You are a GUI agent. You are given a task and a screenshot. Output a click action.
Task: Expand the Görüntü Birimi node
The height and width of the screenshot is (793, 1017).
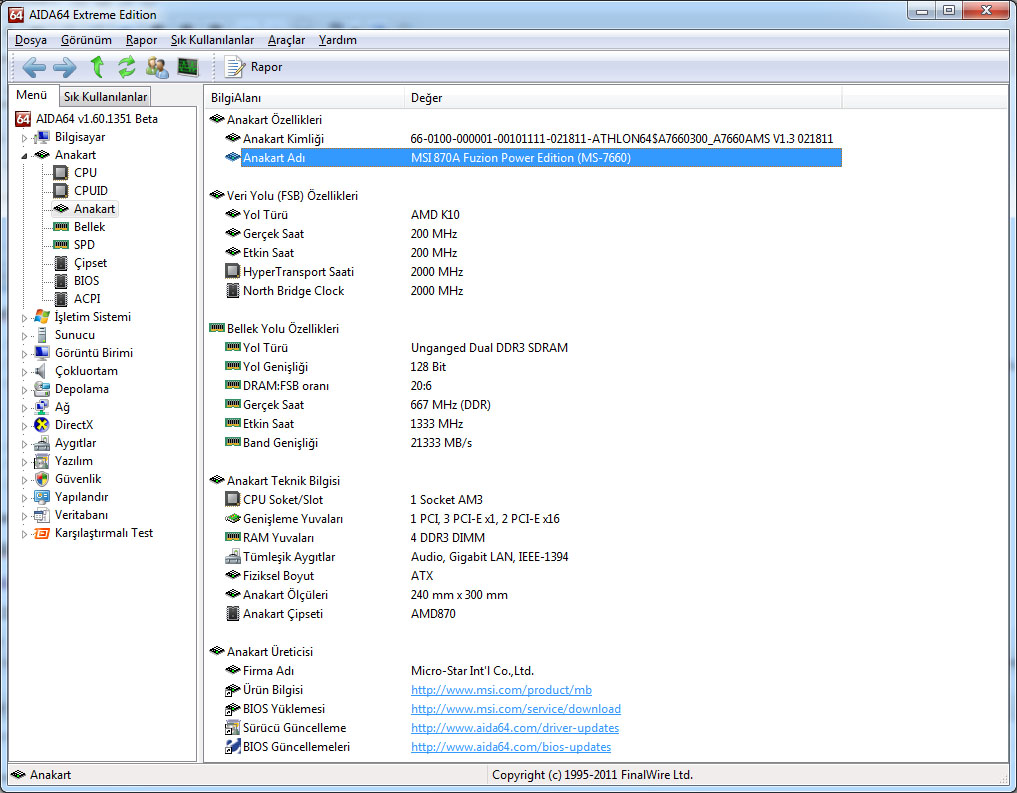pyautogui.click(x=24, y=354)
